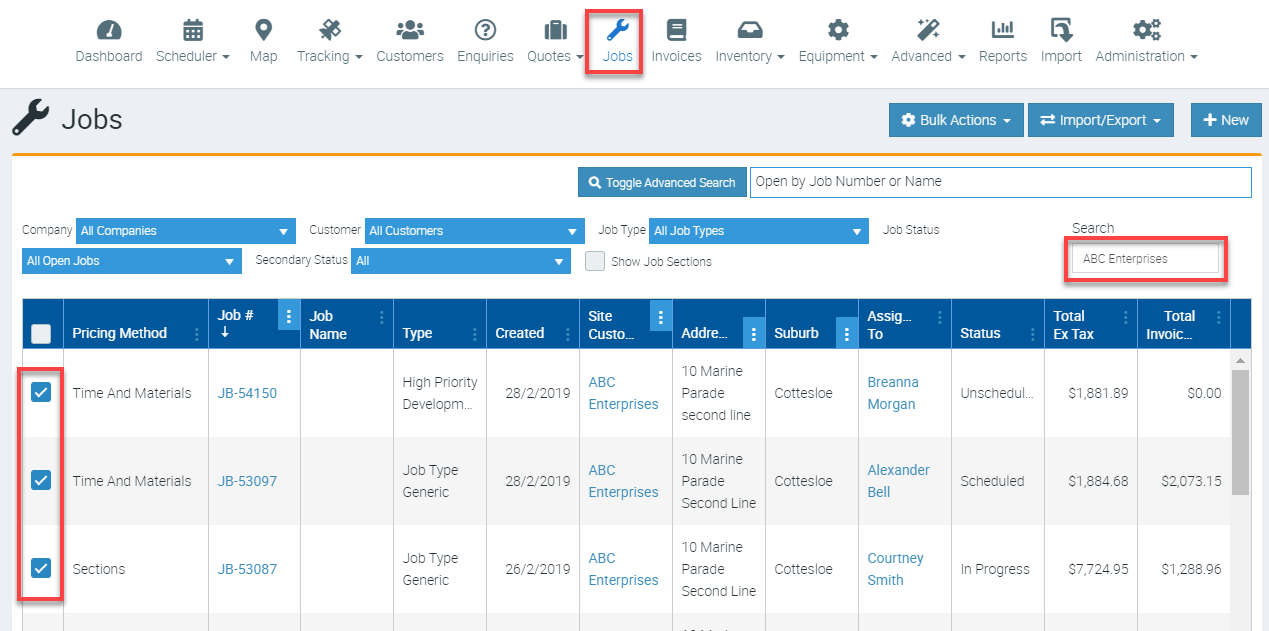Viewport: 1269px width, 631px height.
Task: Click the Enquiries question mark icon
Action: point(485,30)
